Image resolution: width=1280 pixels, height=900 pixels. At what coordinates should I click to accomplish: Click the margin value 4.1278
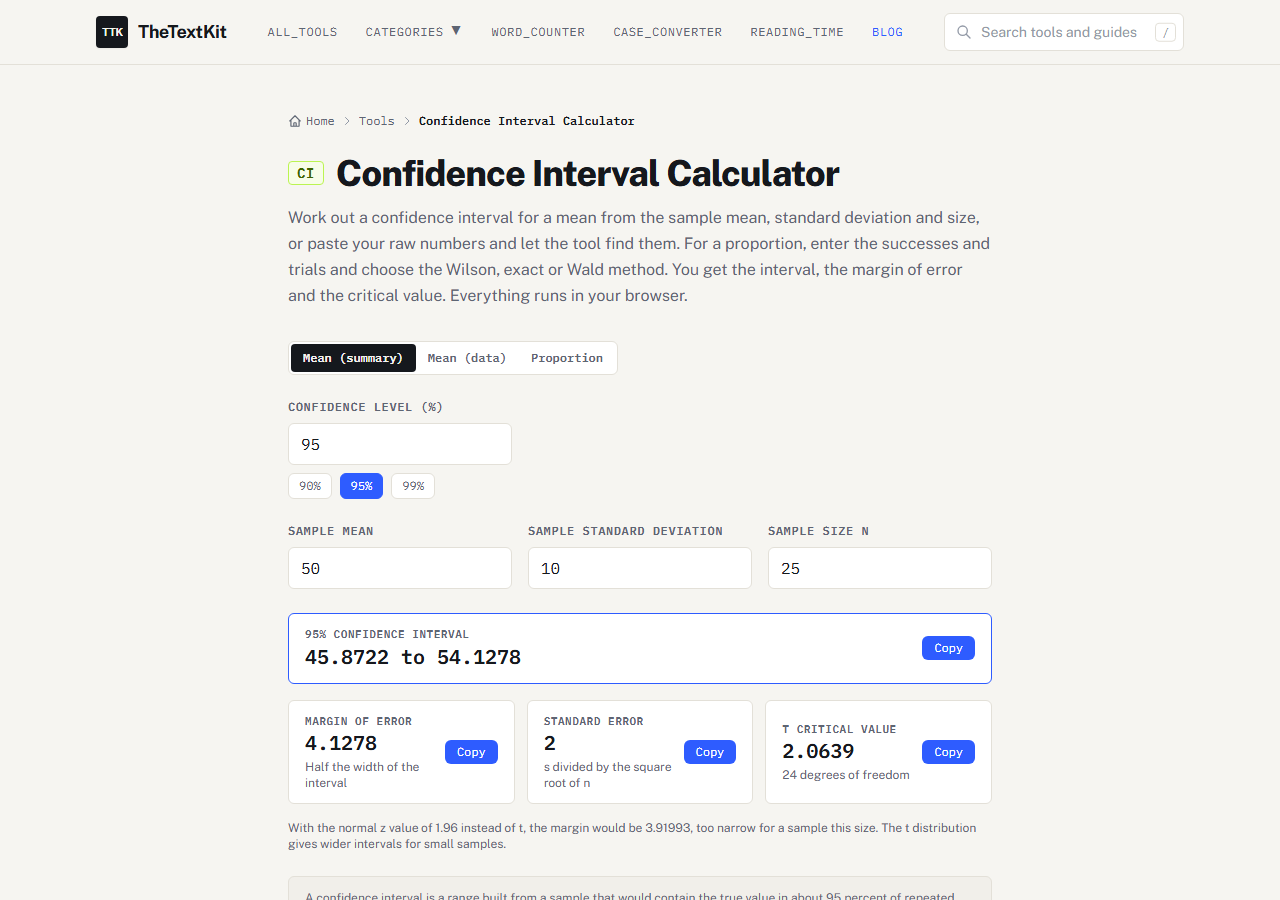[341, 743]
